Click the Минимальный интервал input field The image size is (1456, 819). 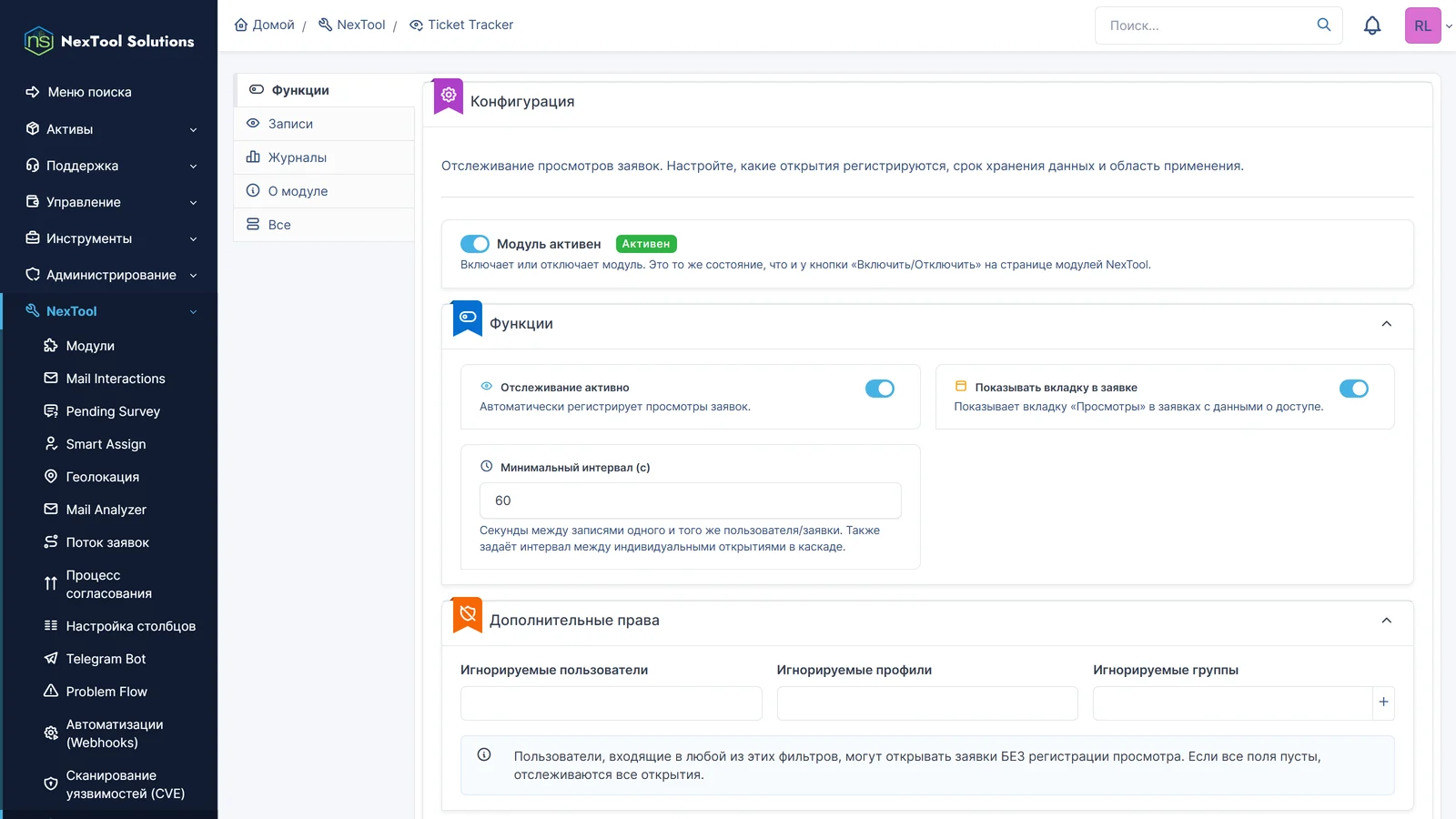click(x=690, y=500)
